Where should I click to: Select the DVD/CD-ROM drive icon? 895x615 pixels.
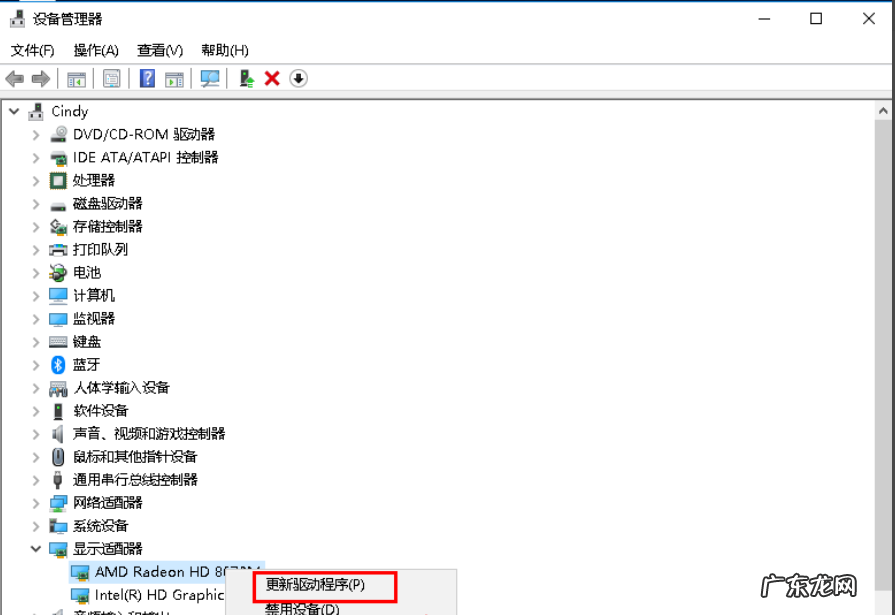58,134
